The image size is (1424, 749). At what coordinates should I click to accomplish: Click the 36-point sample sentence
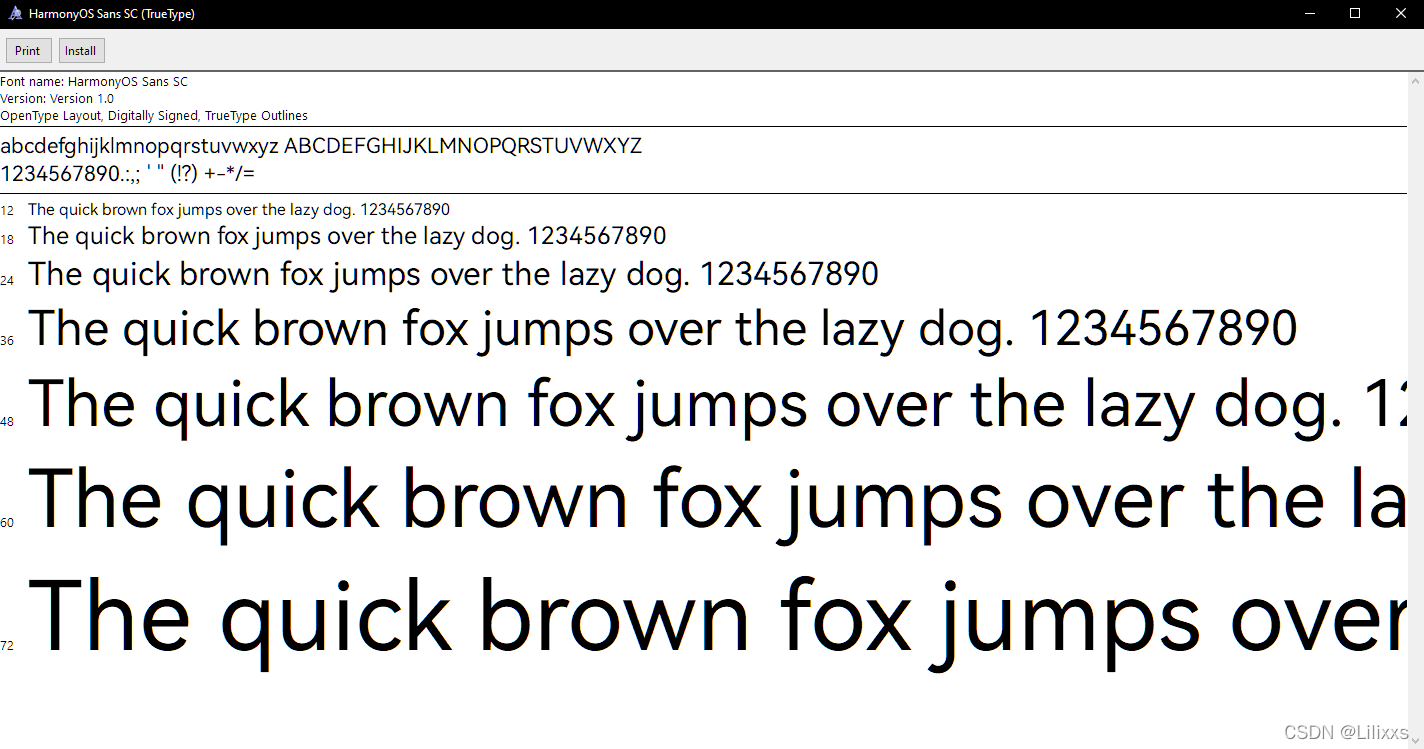(663, 329)
